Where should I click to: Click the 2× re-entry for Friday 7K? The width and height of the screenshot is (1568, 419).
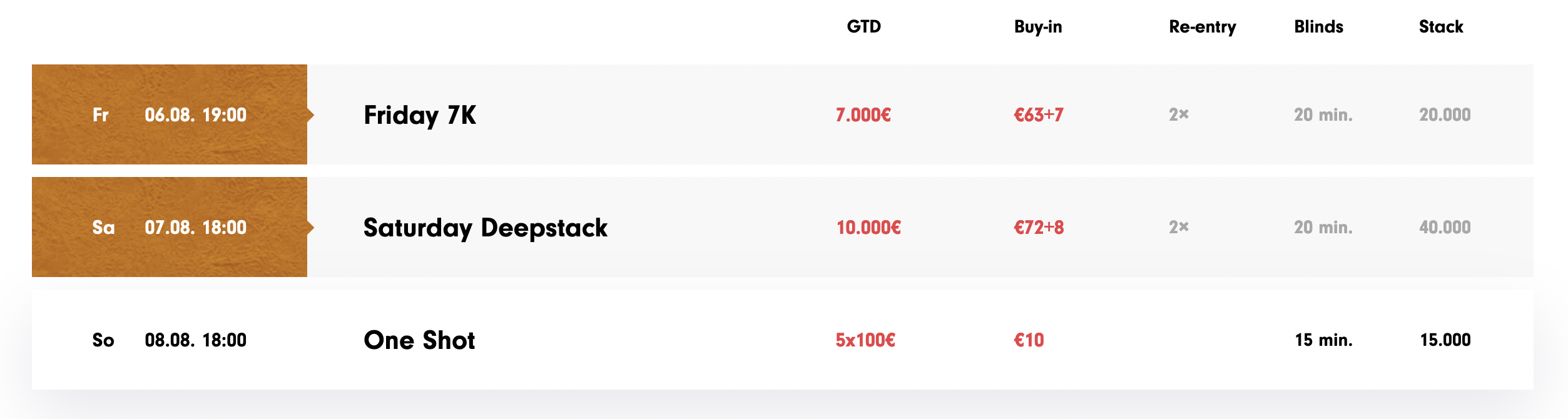(1178, 115)
